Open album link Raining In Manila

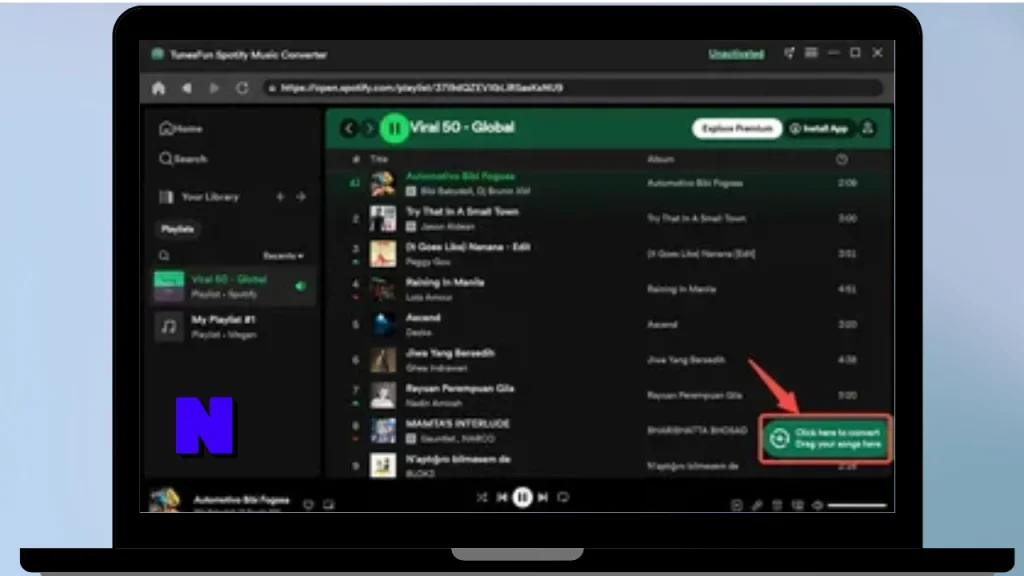tap(681, 289)
